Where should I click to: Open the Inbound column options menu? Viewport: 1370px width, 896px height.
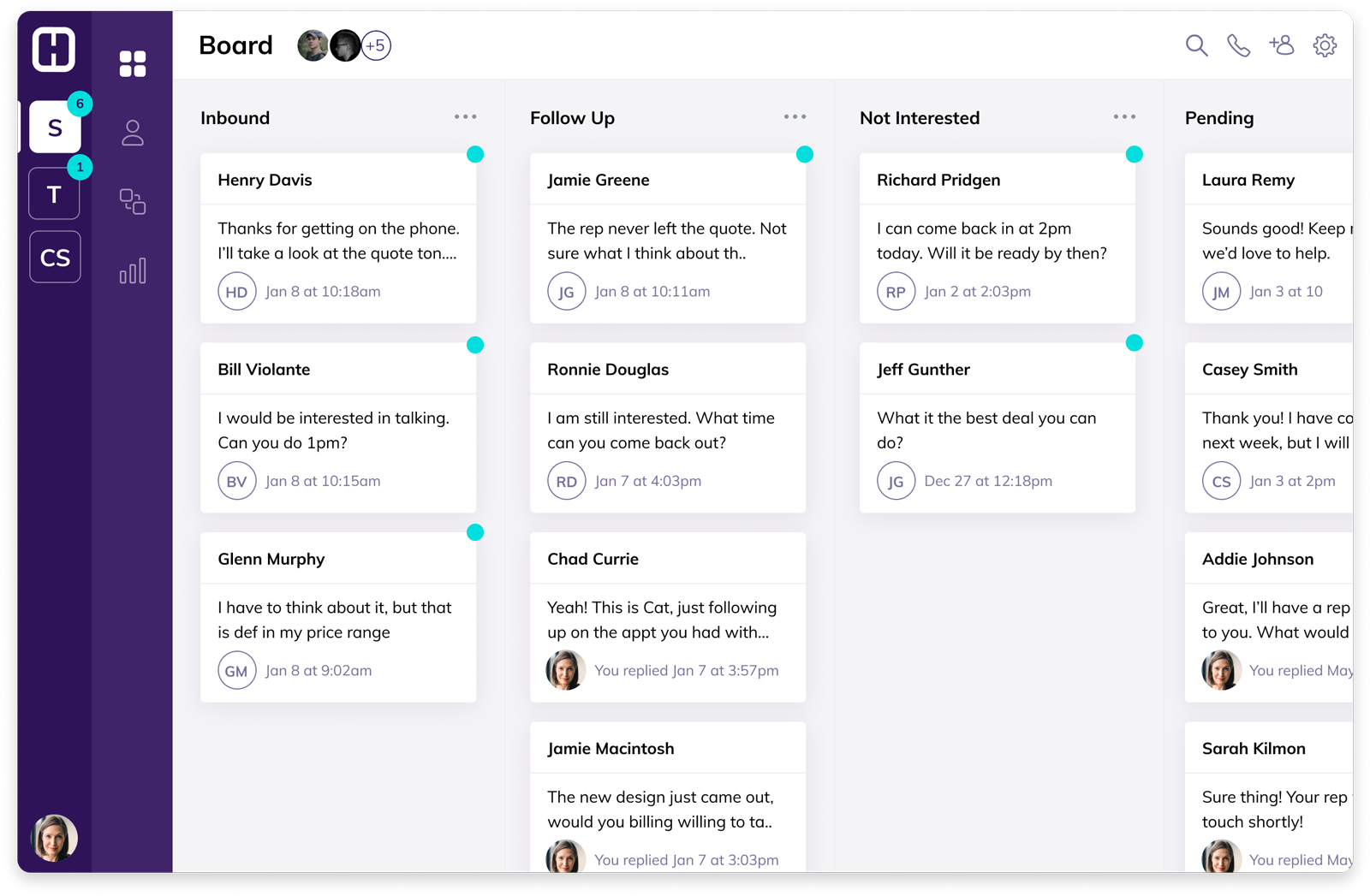coord(465,116)
